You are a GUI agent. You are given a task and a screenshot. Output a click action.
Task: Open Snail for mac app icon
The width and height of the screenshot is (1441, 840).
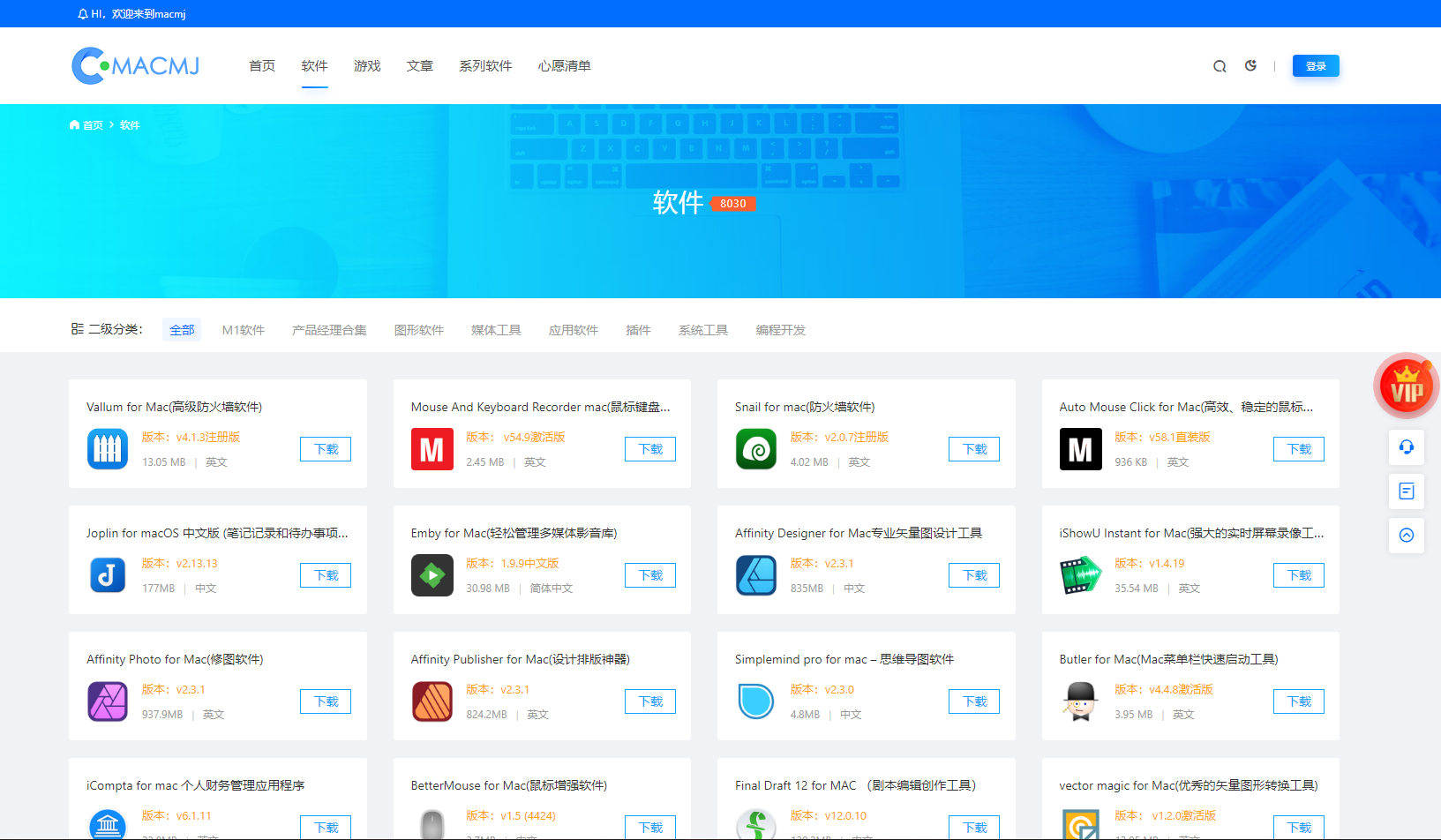click(756, 449)
